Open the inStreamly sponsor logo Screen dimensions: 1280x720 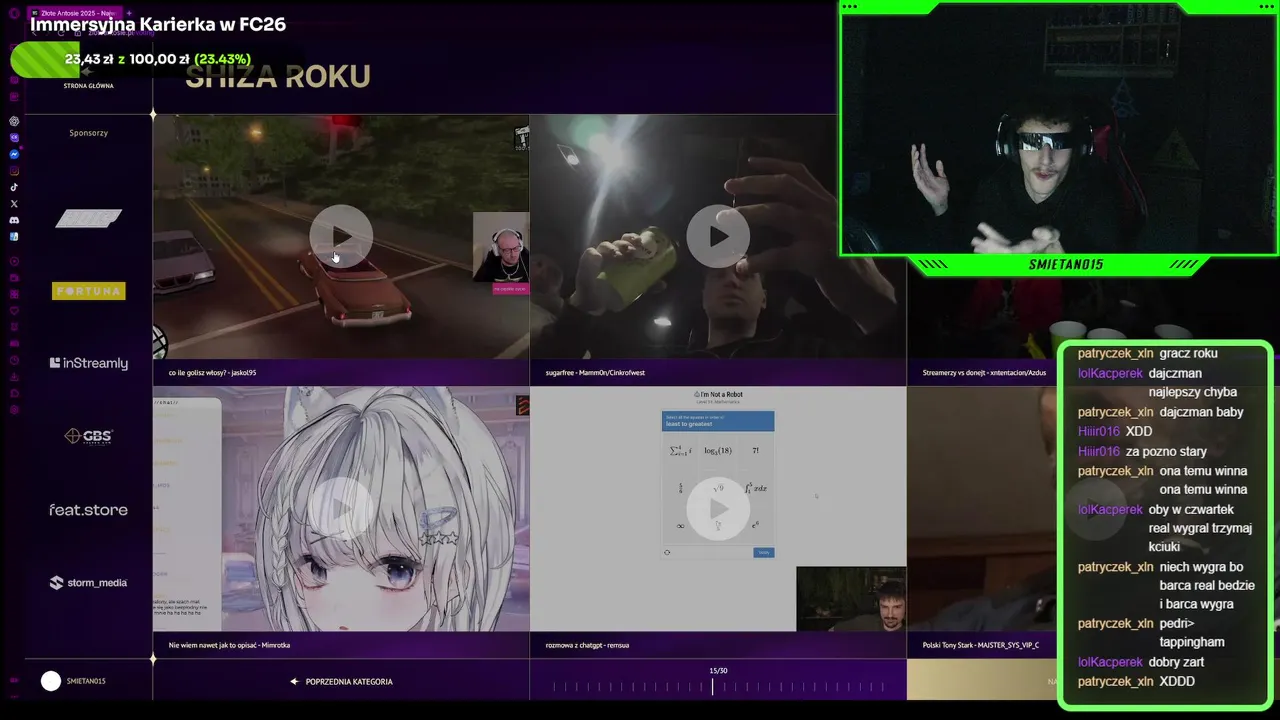coord(88,363)
